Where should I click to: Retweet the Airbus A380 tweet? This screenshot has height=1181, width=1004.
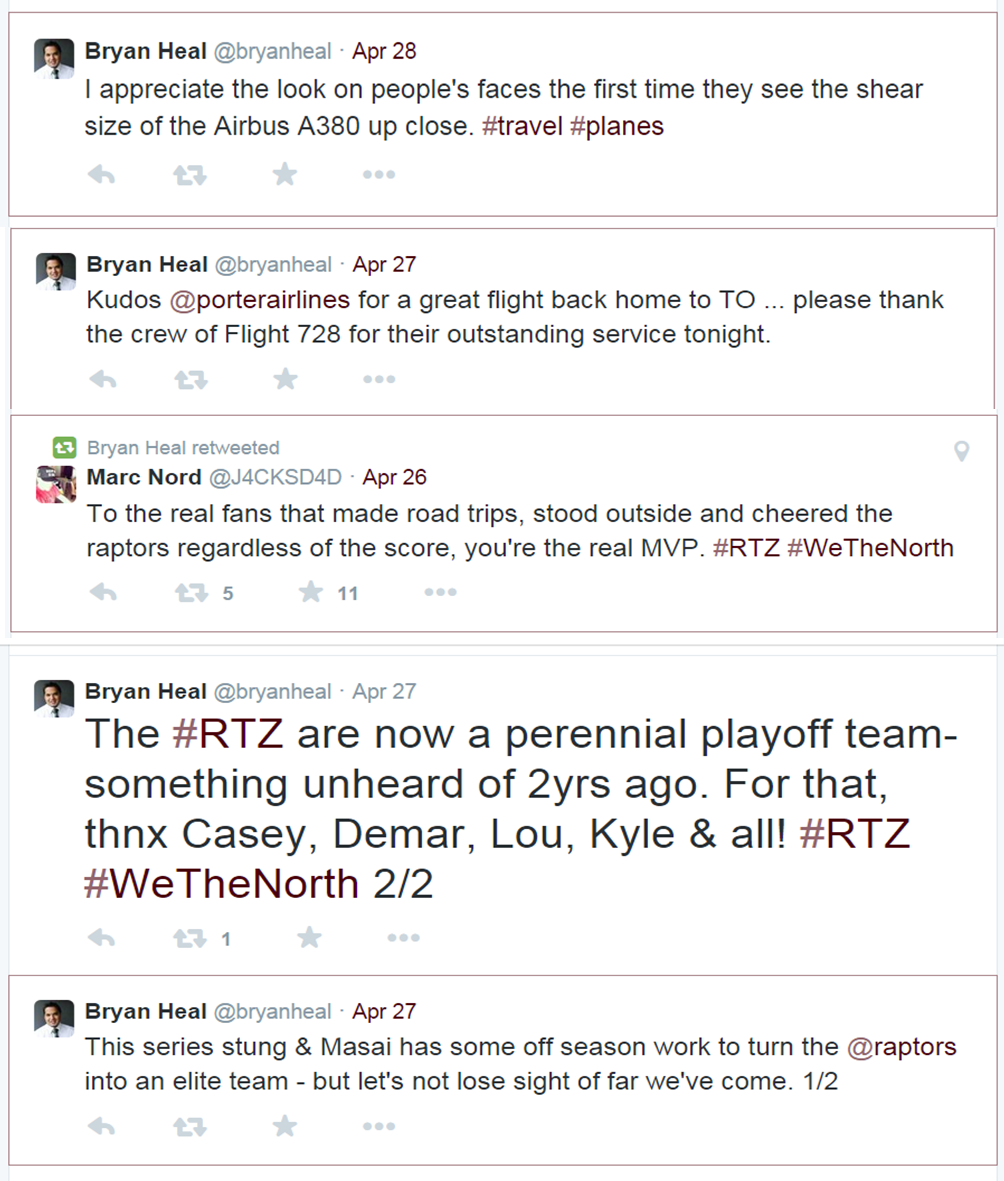click(x=190, y=175)
